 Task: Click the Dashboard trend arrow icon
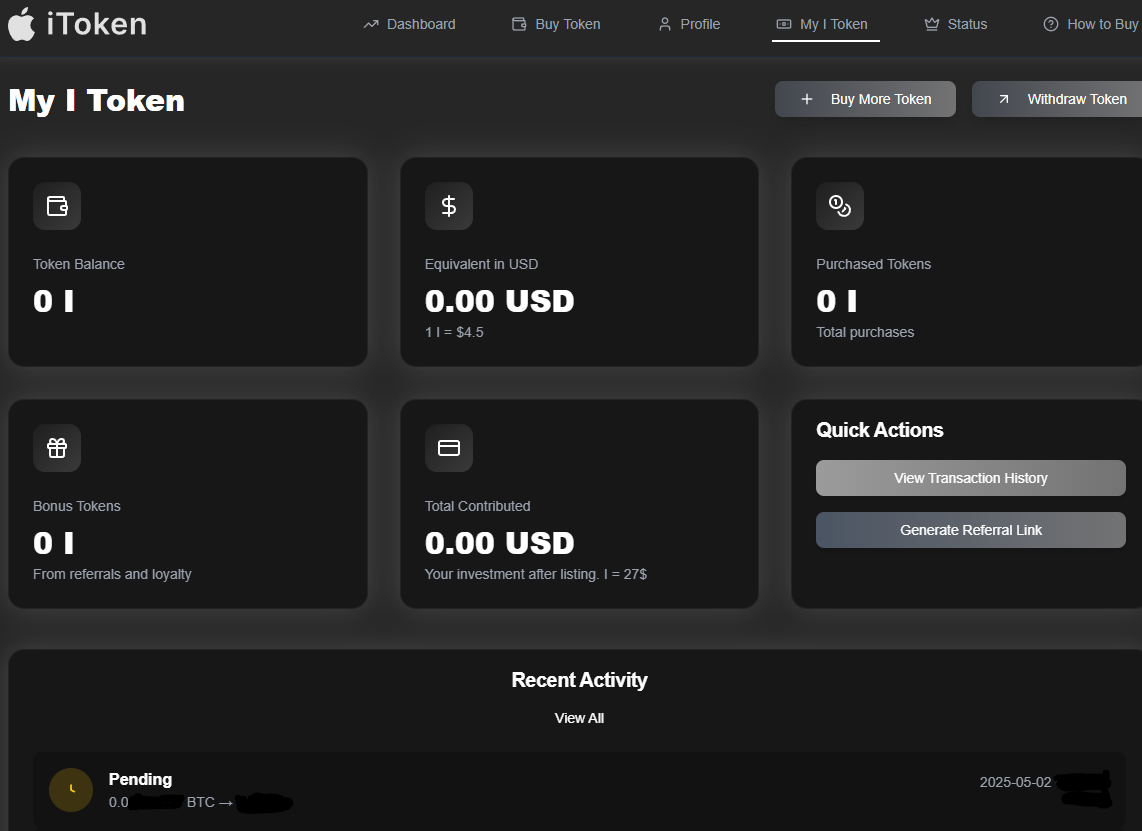point(371,24)
